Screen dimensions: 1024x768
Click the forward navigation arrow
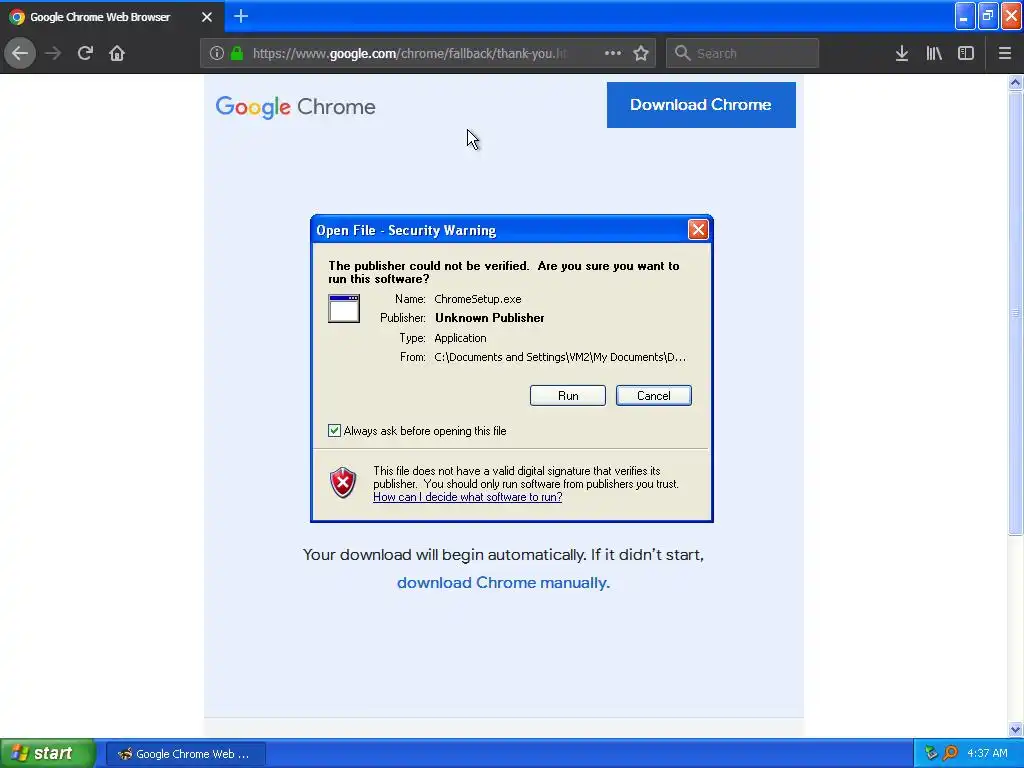pos(53,53)
